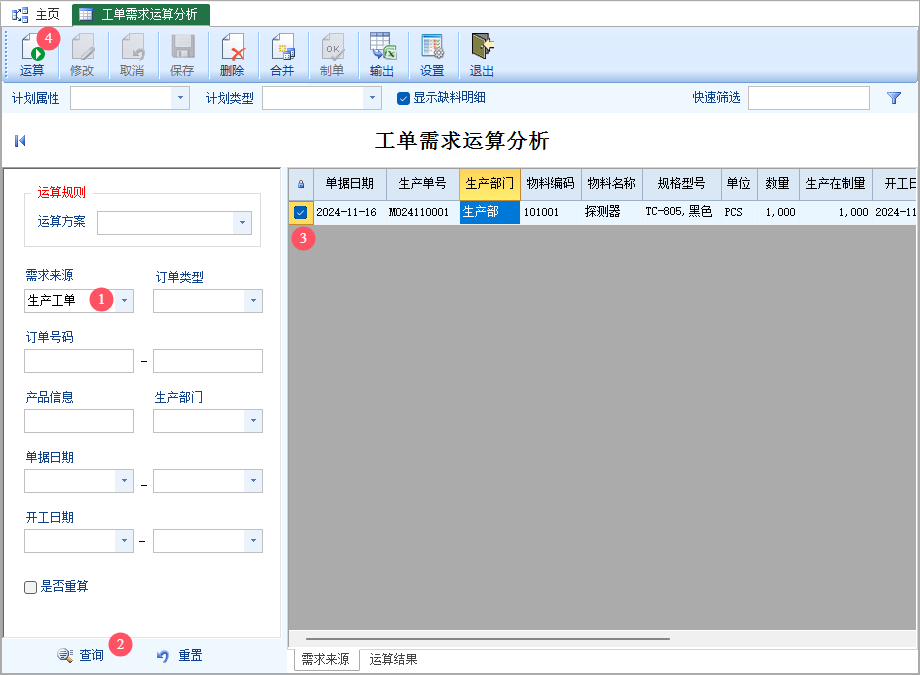
Task: Uncheck the row checkbox for MO24110001
Action: (300, 212)
